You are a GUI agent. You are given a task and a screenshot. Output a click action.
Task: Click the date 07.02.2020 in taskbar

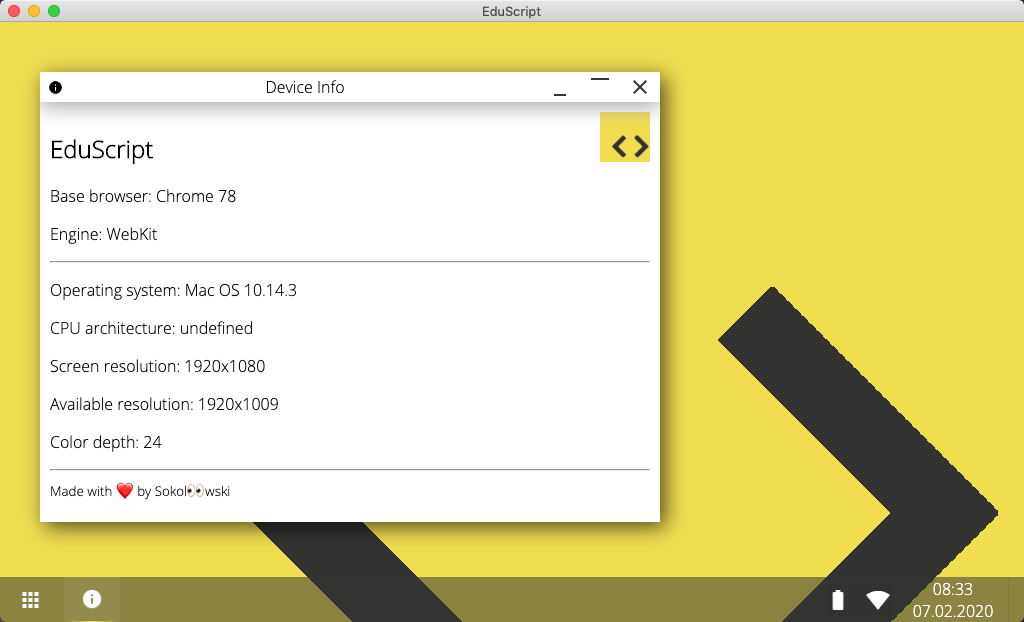pos(953,612)
